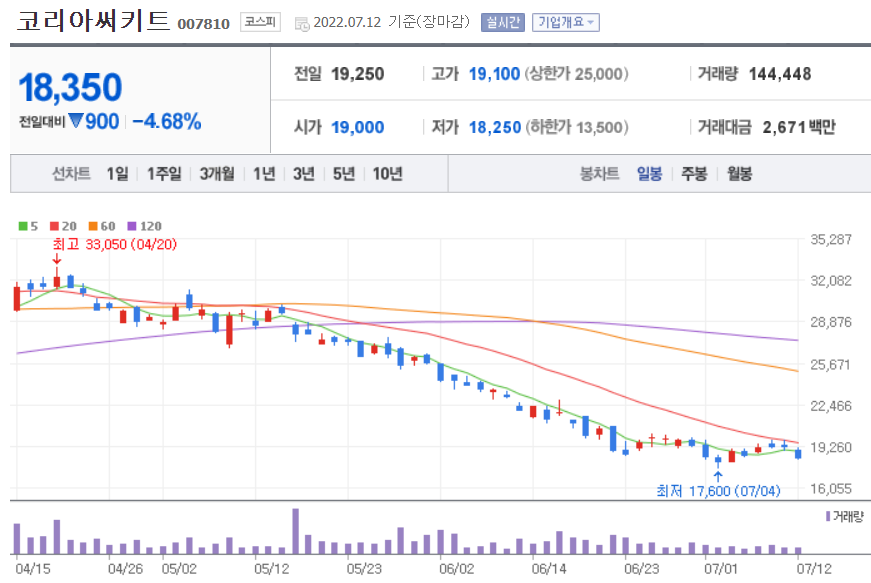Click the 실시간 button

click(503, 22)
